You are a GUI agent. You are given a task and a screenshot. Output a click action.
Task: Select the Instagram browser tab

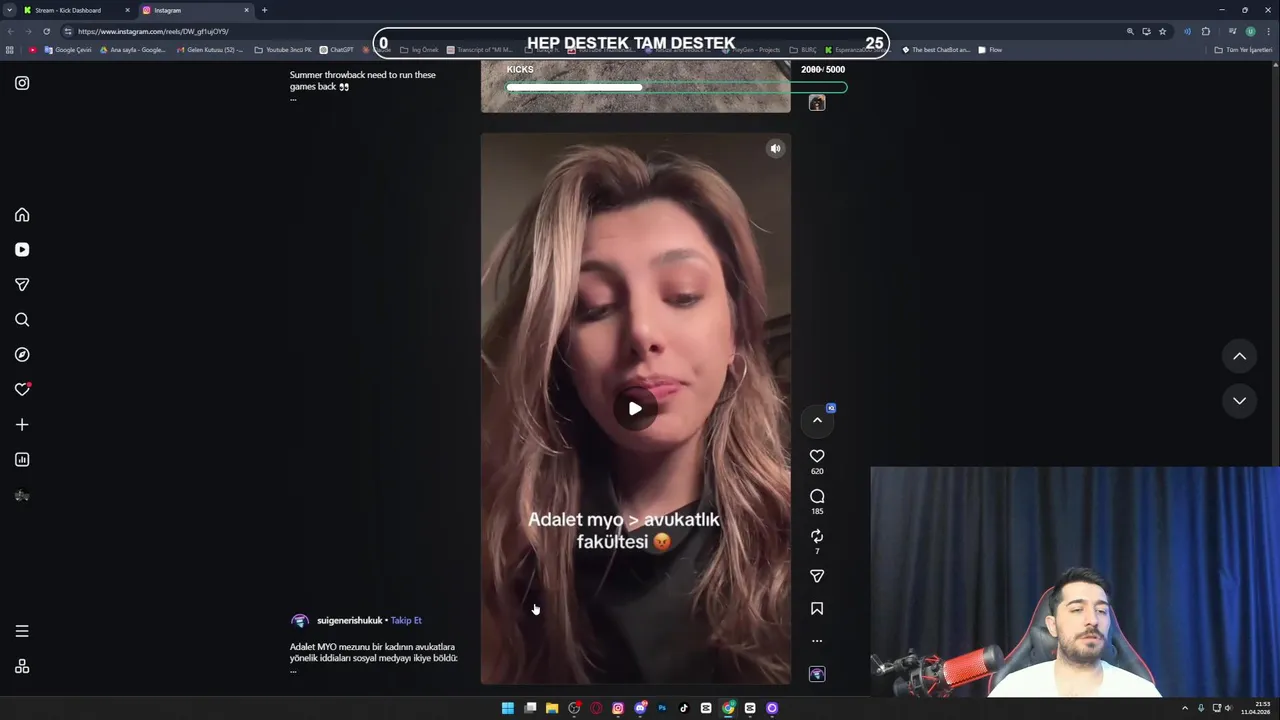pyautogui.click(x=195, y=10)
